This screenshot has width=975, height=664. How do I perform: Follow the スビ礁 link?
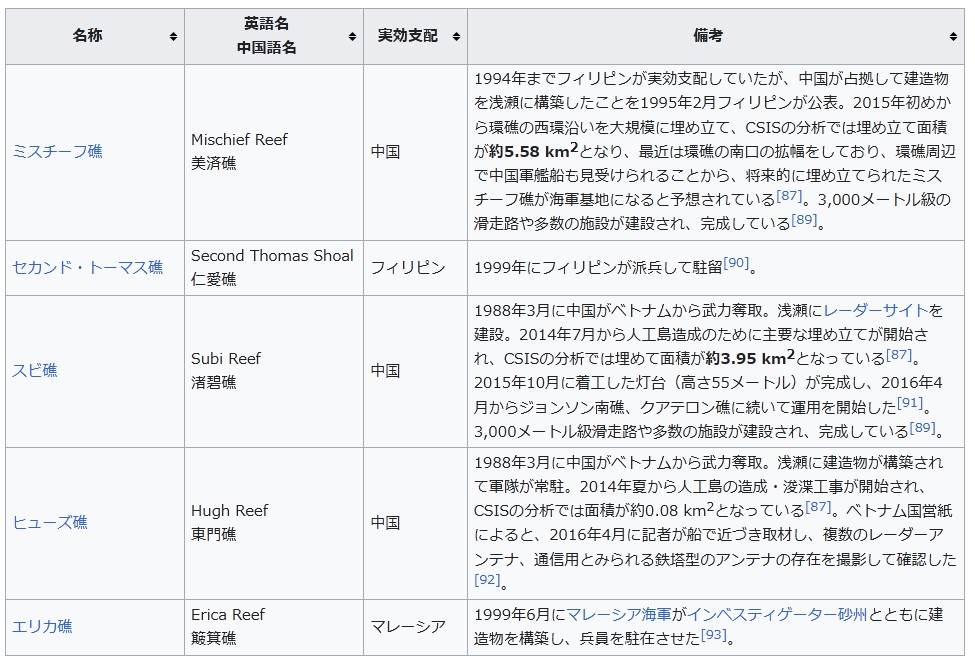tap(35, 371)
